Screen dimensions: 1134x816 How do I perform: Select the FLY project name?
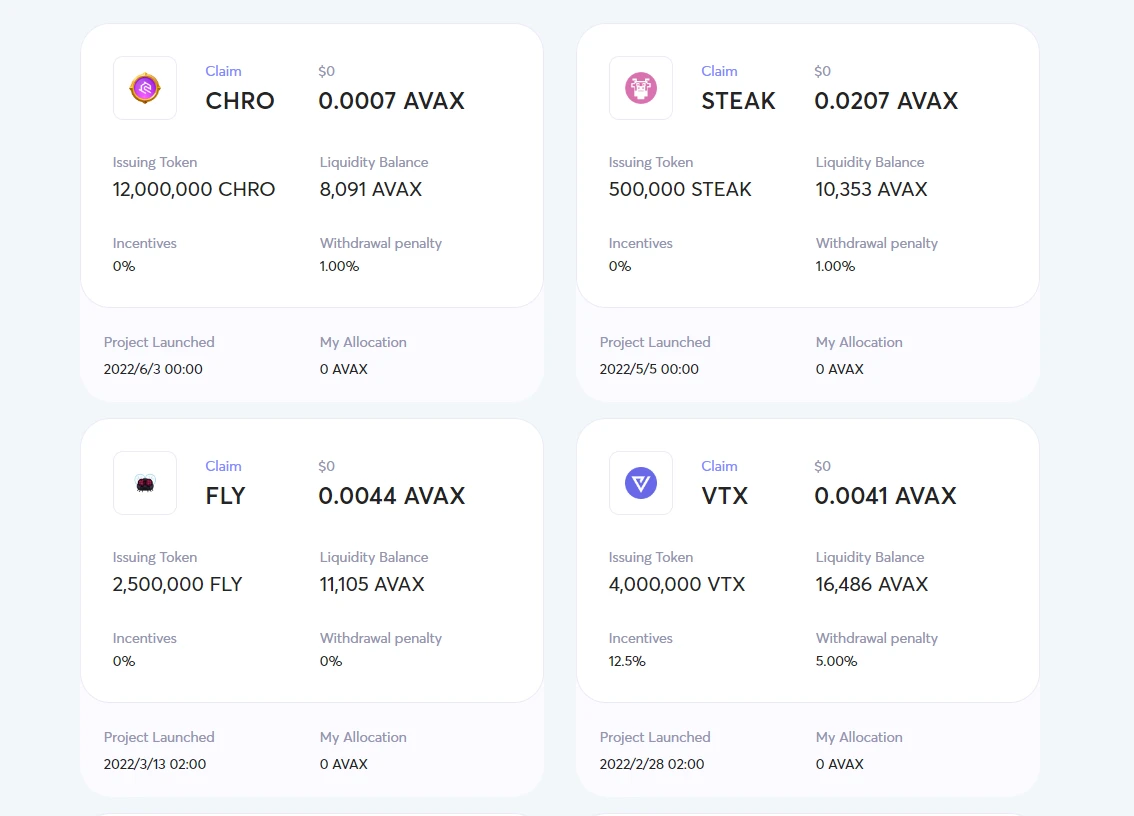[x=225, y=496]
